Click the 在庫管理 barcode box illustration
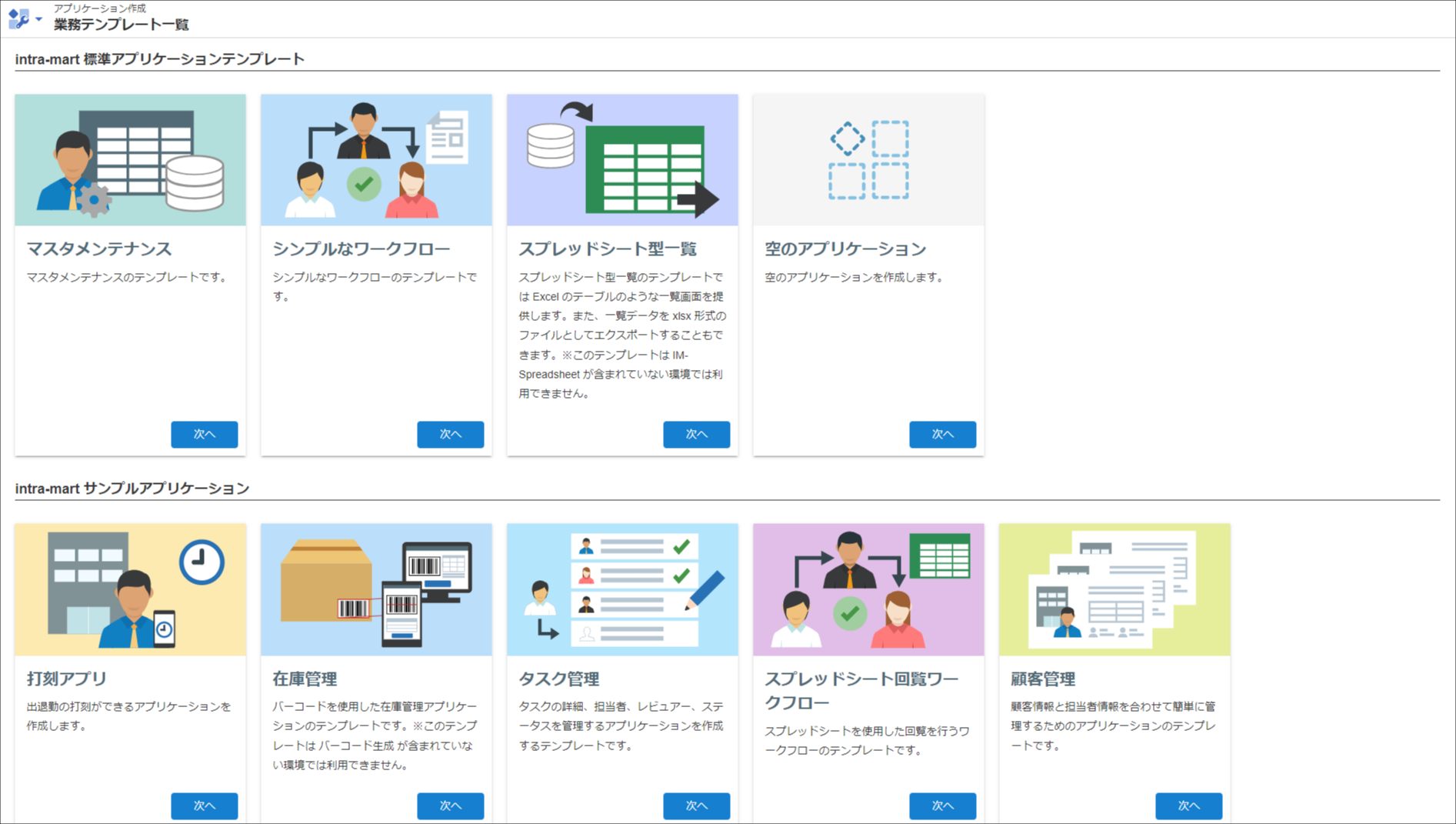 click(x=377, y=590)
